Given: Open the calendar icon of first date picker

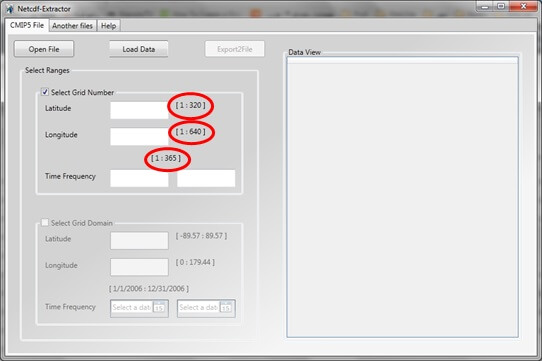Looking at the screenshot, I should [x=159, y=307].
